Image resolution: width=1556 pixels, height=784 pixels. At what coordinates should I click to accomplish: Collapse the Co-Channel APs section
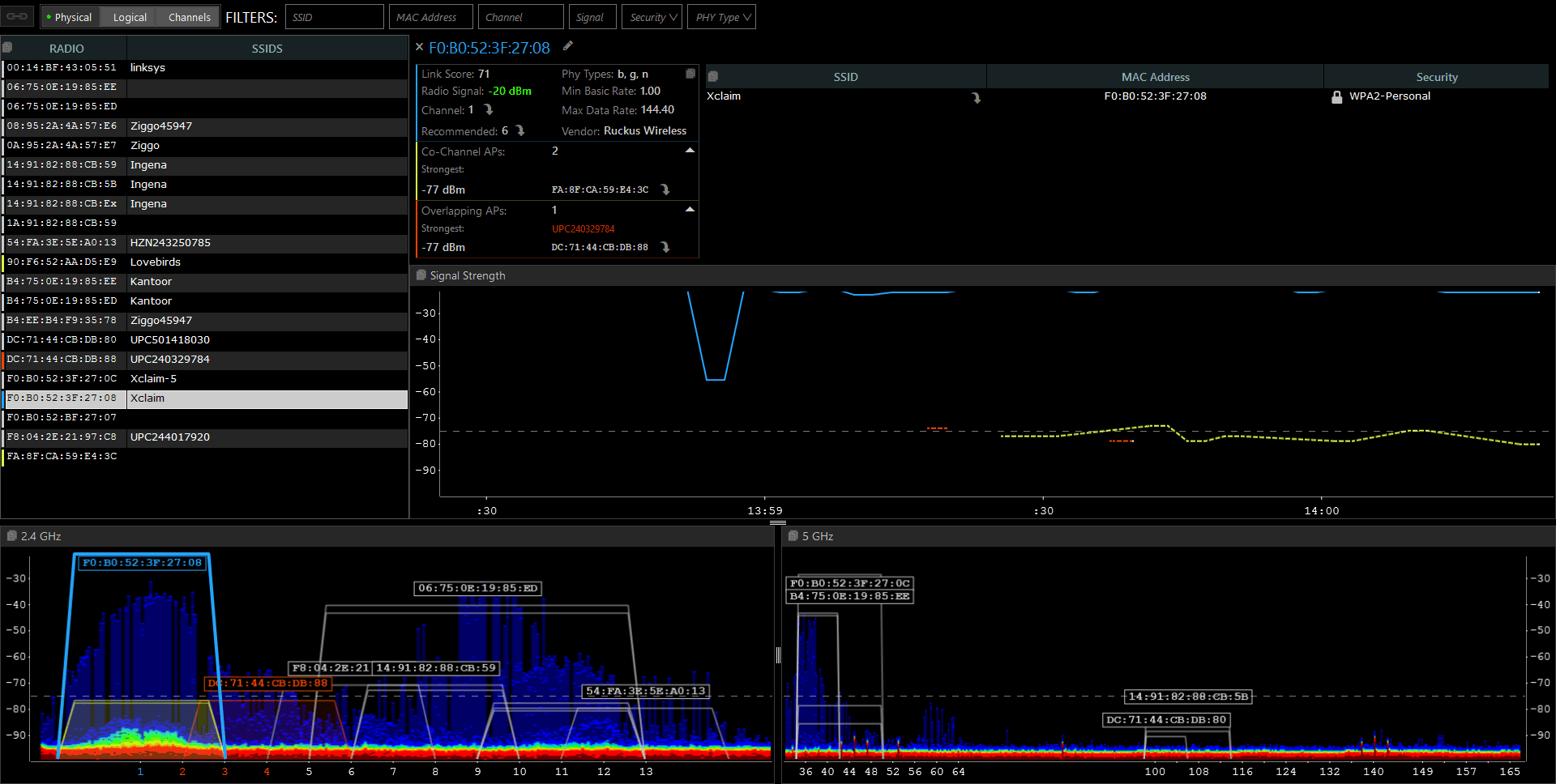click(690, 151)
